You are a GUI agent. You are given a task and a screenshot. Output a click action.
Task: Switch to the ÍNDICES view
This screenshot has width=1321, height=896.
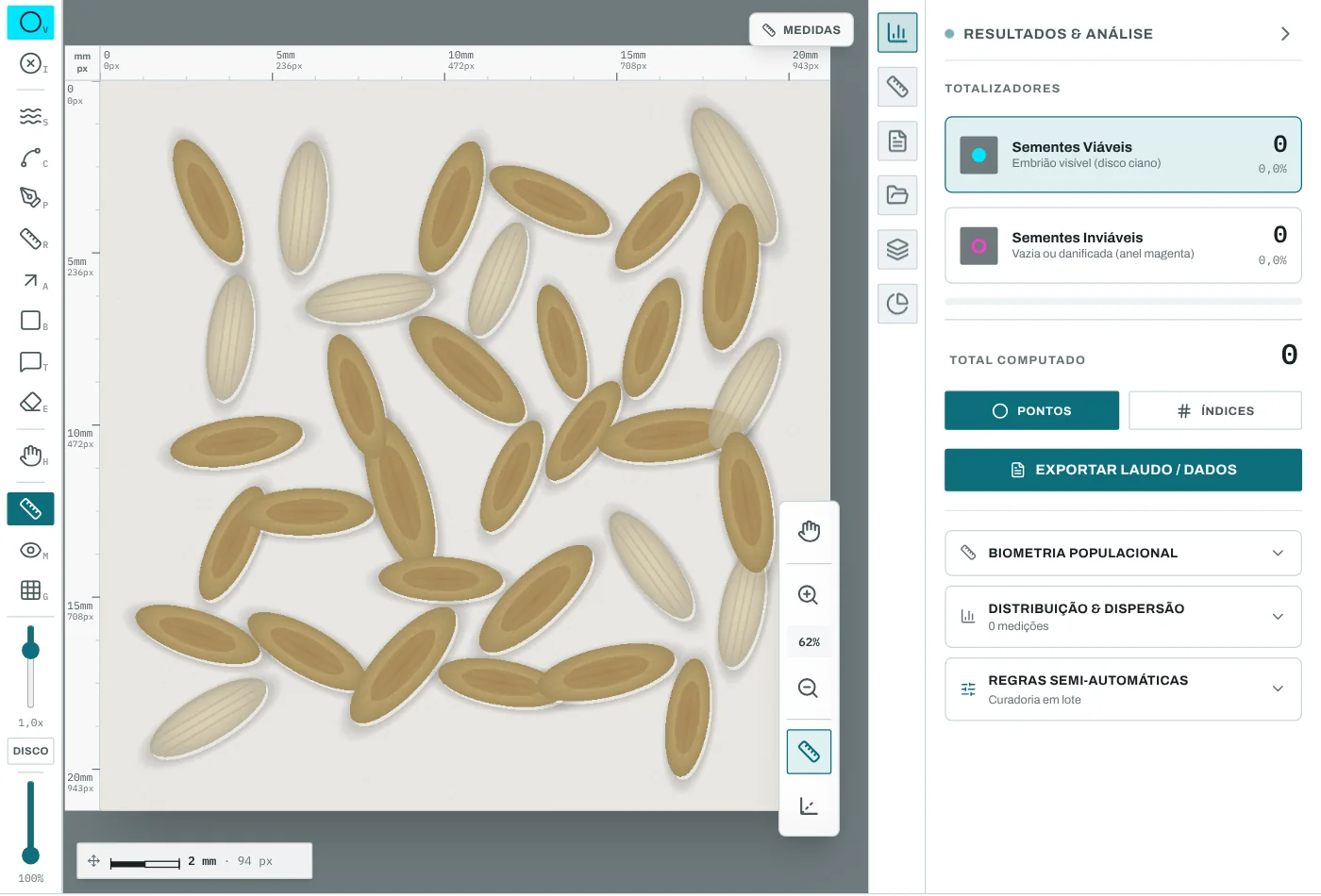click(x=1215, y=410)
